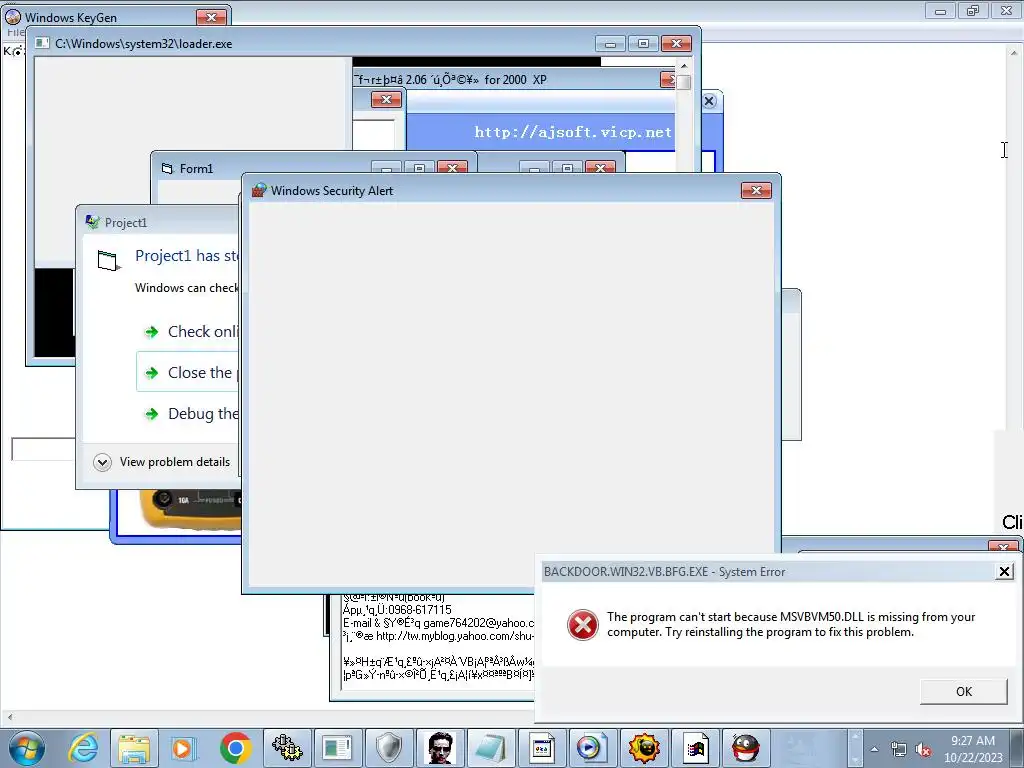The image size is (1024, 768).
Task: Close the loader.exe window
Action: (x=677, y=44)
